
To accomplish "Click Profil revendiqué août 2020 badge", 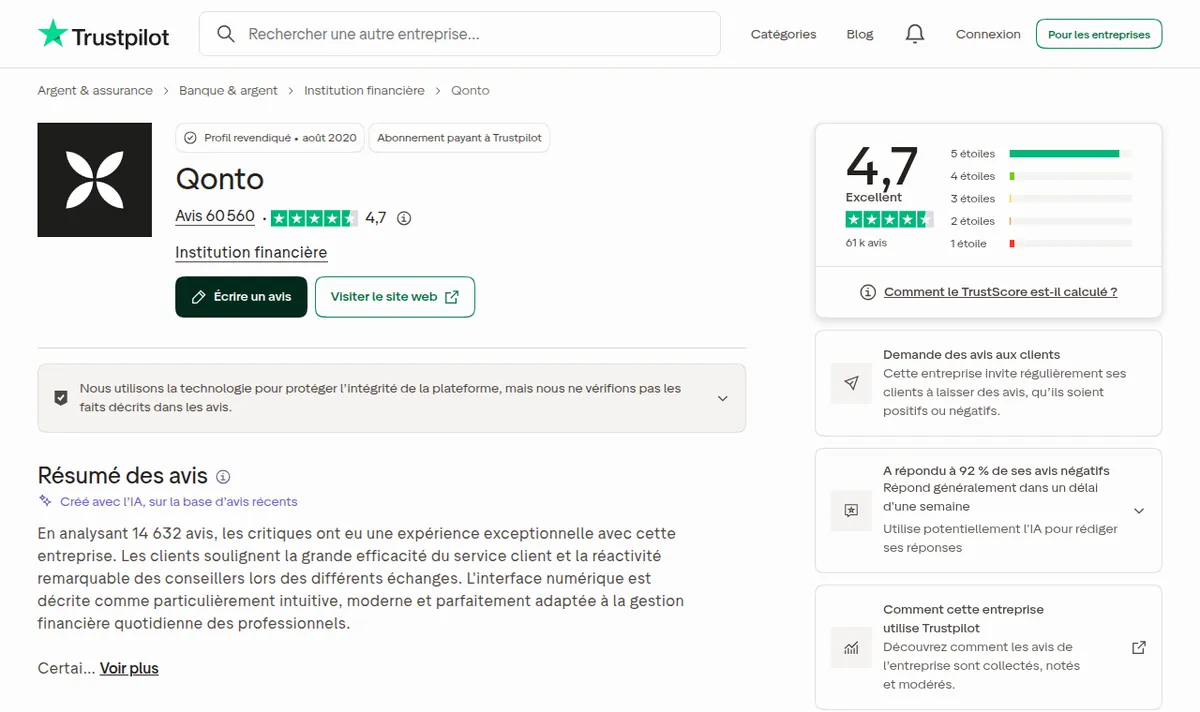I will pyautogui.click(x=270, y=138).
